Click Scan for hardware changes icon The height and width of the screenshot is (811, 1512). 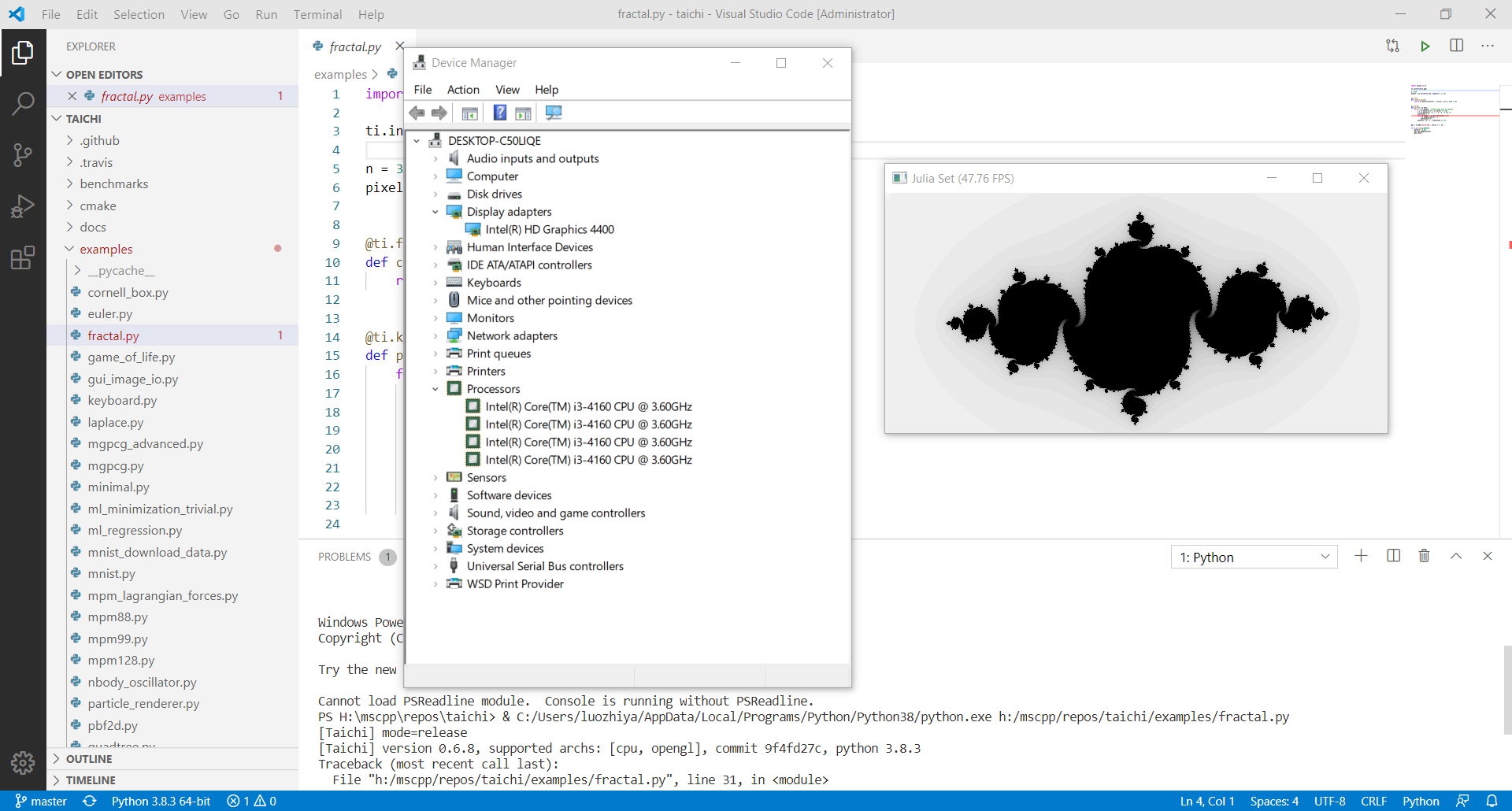[x=554, y=113]
